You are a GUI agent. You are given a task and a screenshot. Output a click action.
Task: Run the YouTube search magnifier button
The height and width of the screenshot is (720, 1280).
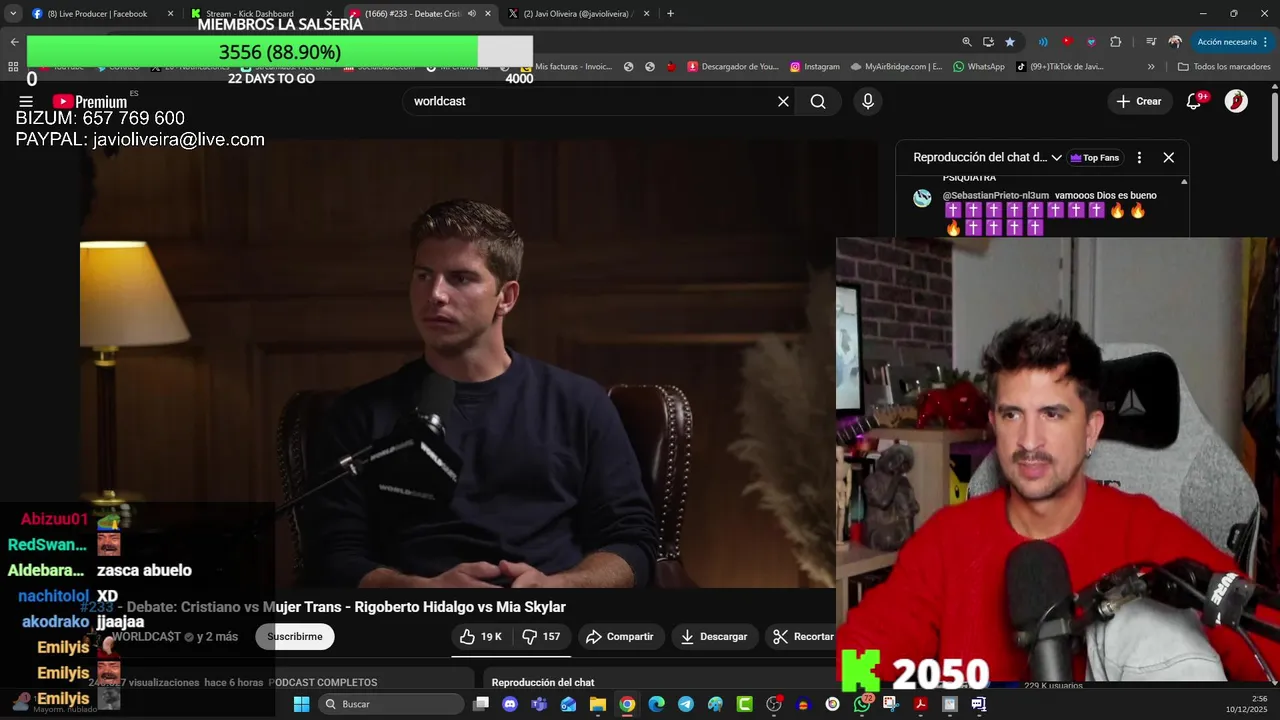[x=818, y=101]
